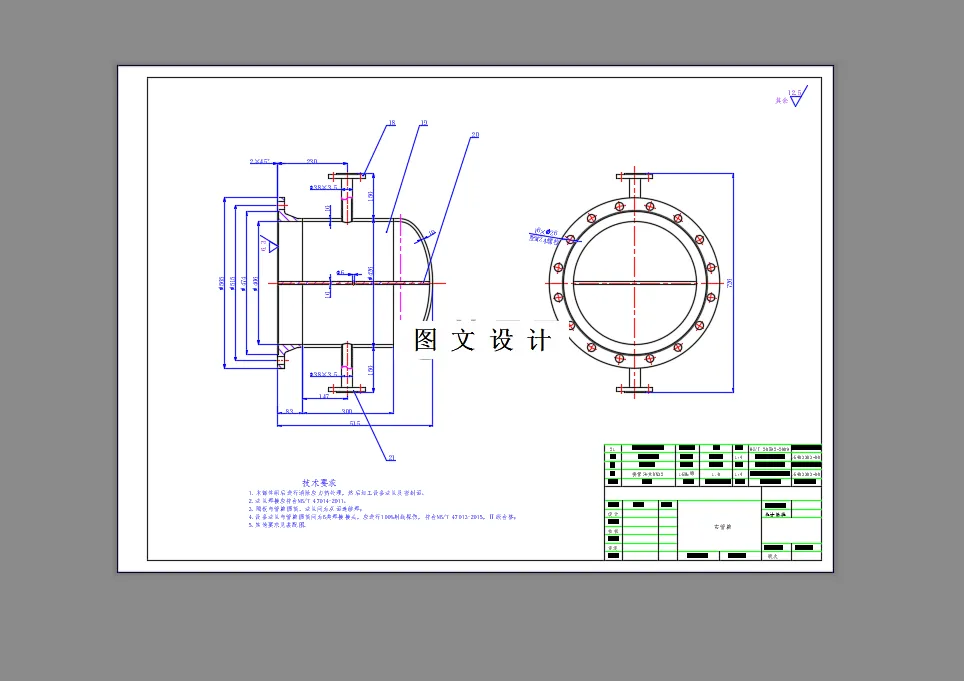Select vertical dimension on flange end view
The width and height of the screenshot is (964, 681).
tap(730, 283)
